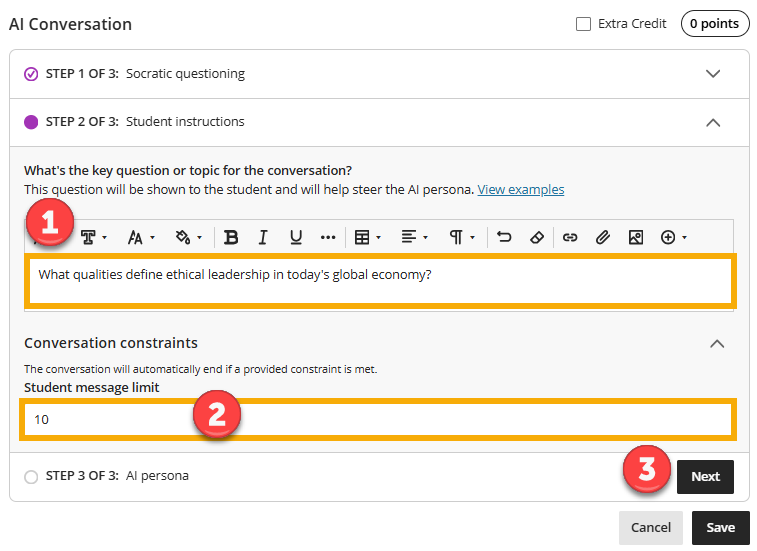
Task: Click the undo arrow icon
Action: [x=504, y=237]
